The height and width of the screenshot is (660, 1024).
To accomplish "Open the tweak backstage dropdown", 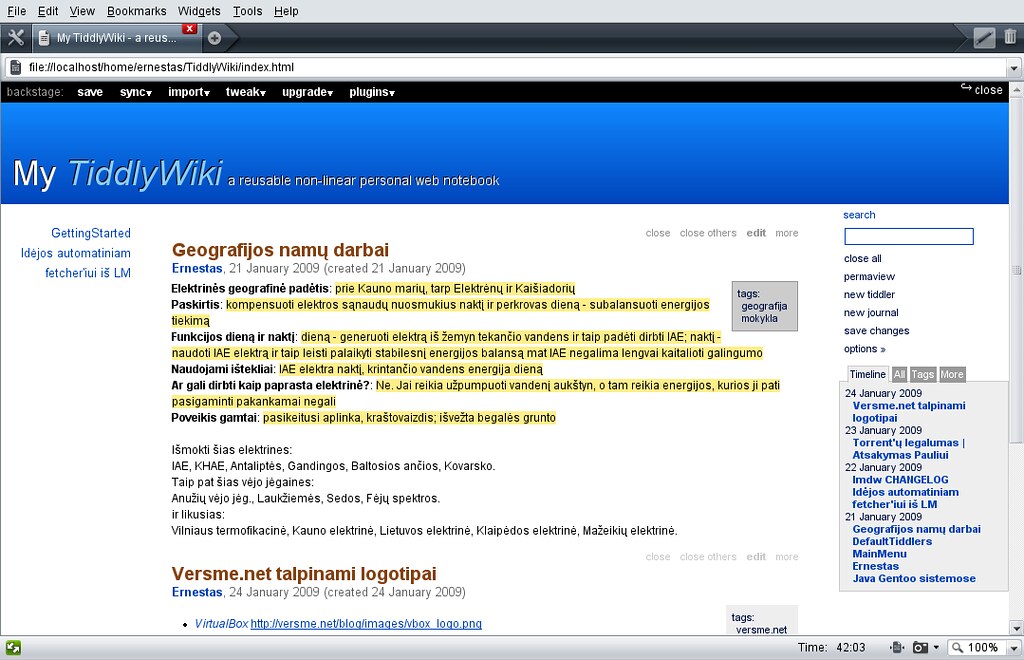I will coord(246,92).
